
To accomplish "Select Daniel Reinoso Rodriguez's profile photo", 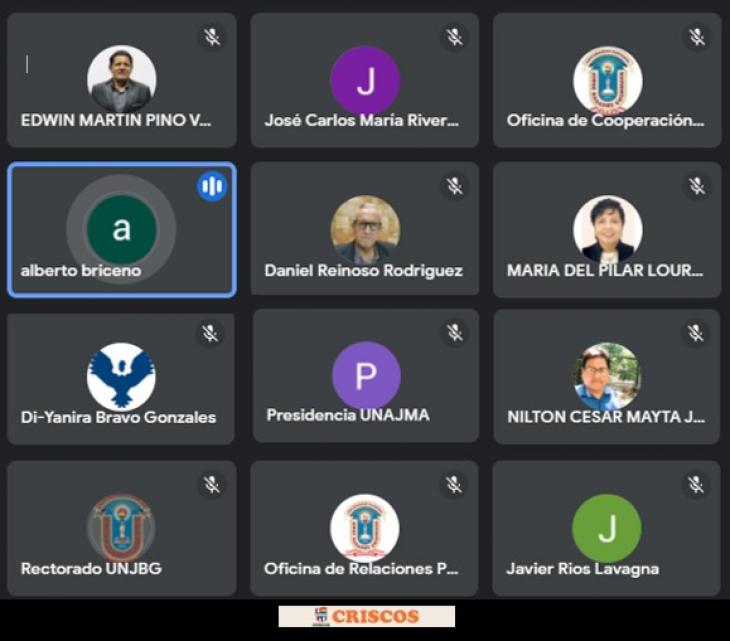I will click(x=365, y=229).
